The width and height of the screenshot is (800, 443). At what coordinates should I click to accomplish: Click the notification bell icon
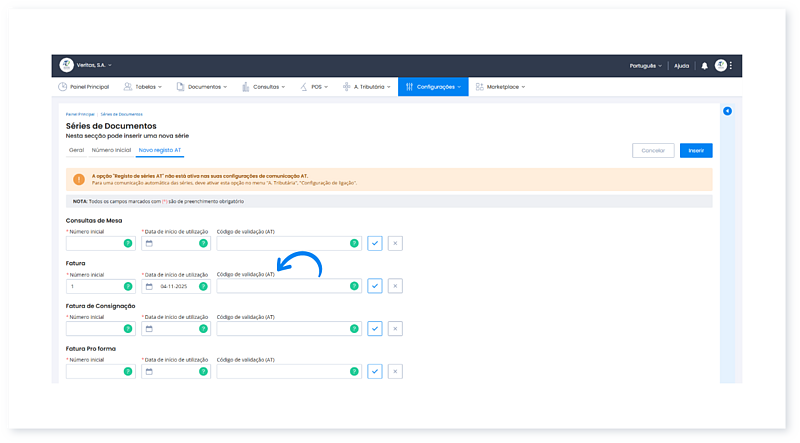coord(704,66)
